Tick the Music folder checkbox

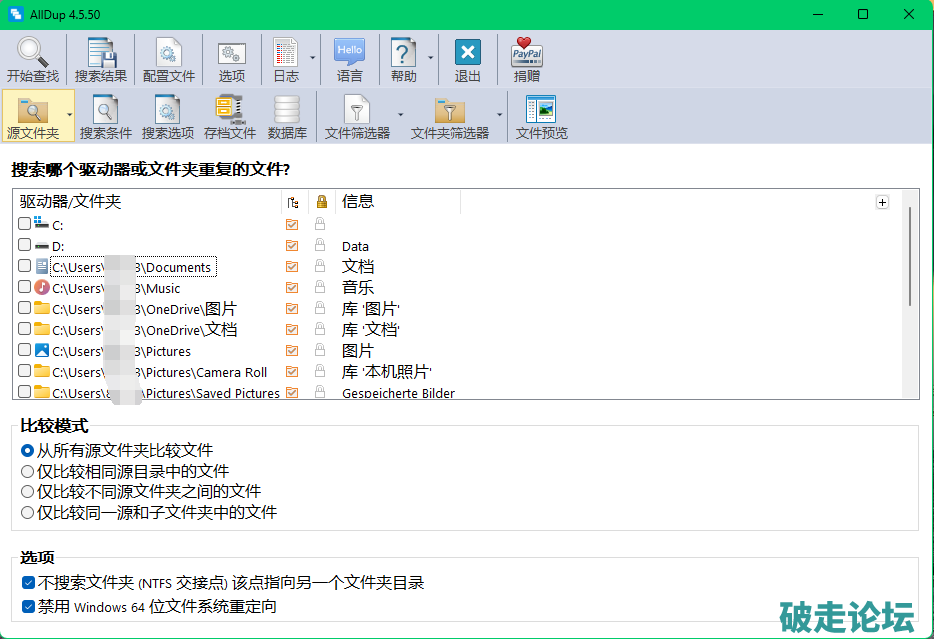pos(25,287)
